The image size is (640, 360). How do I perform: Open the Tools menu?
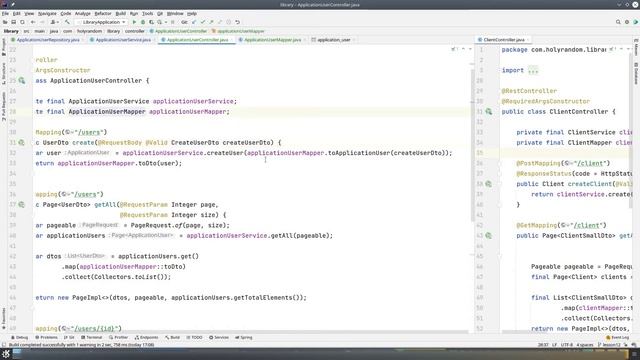pyautogui.click(x=147, y=13)
